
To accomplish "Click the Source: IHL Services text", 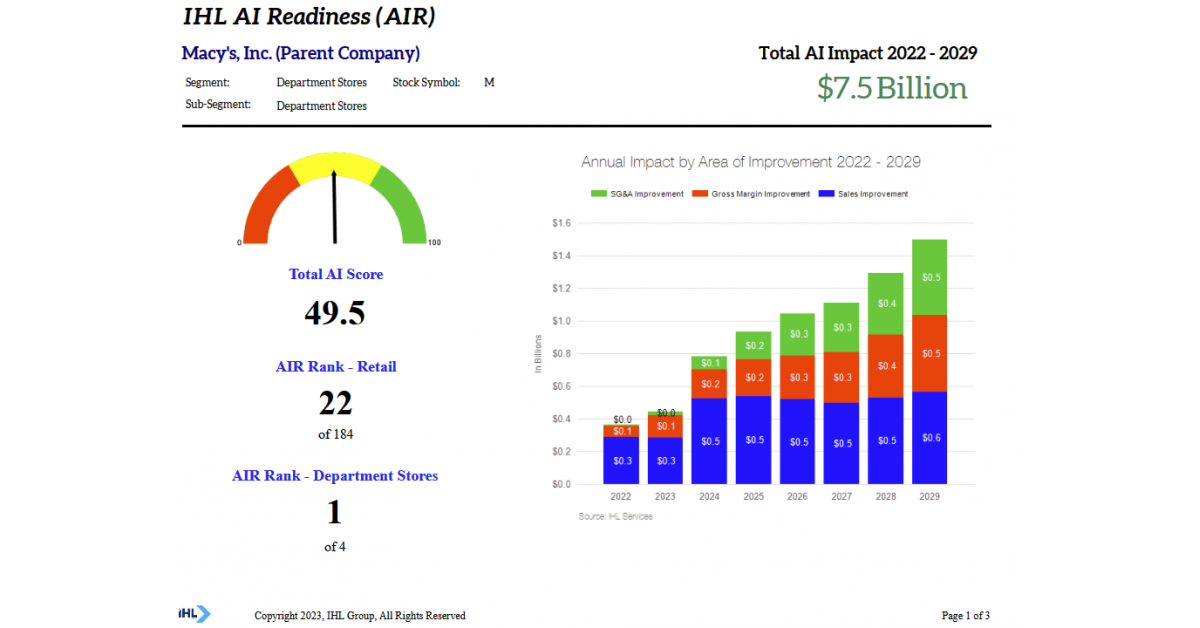I will click(615, 516).
